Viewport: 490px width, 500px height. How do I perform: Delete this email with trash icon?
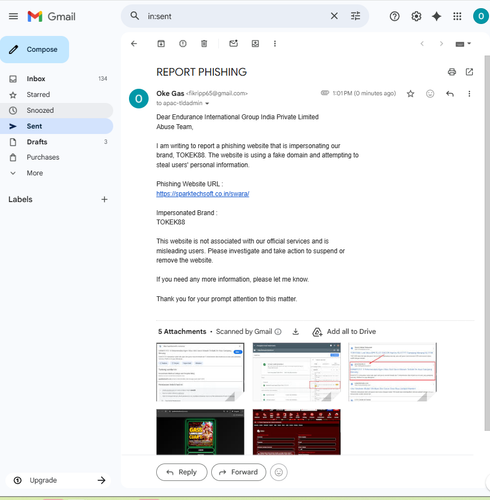tap(204, 44)
